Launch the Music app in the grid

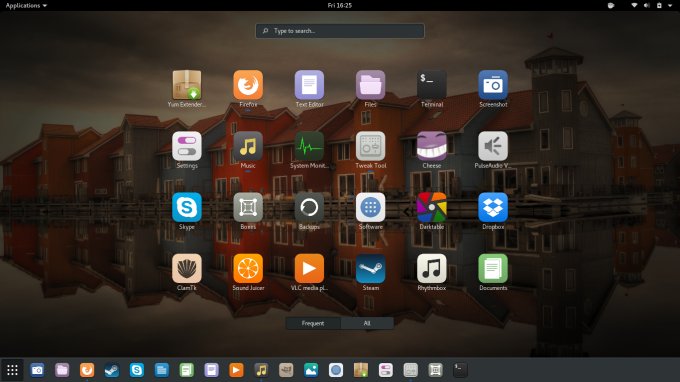(248, 146)
